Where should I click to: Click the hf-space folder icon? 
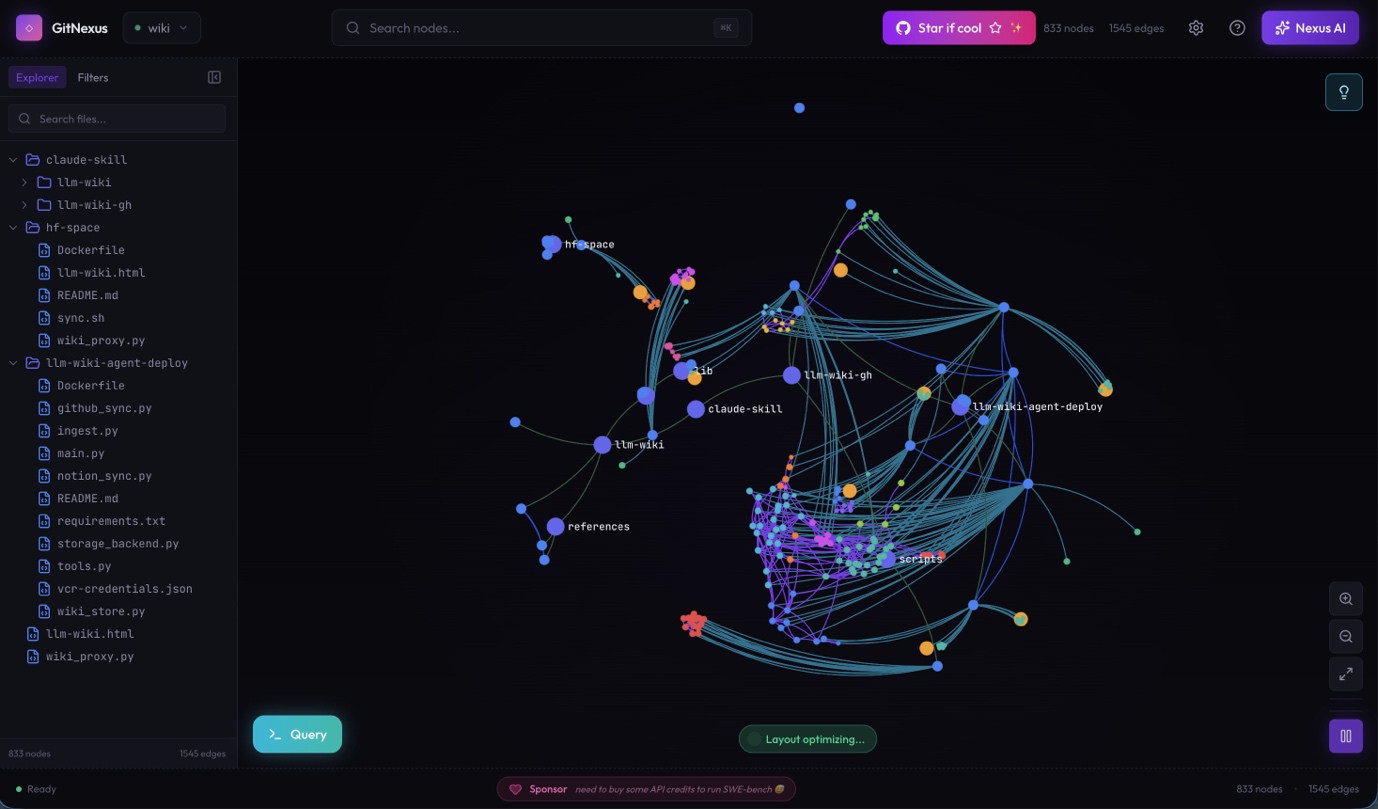pyautogui.click(x=33, y=228)
